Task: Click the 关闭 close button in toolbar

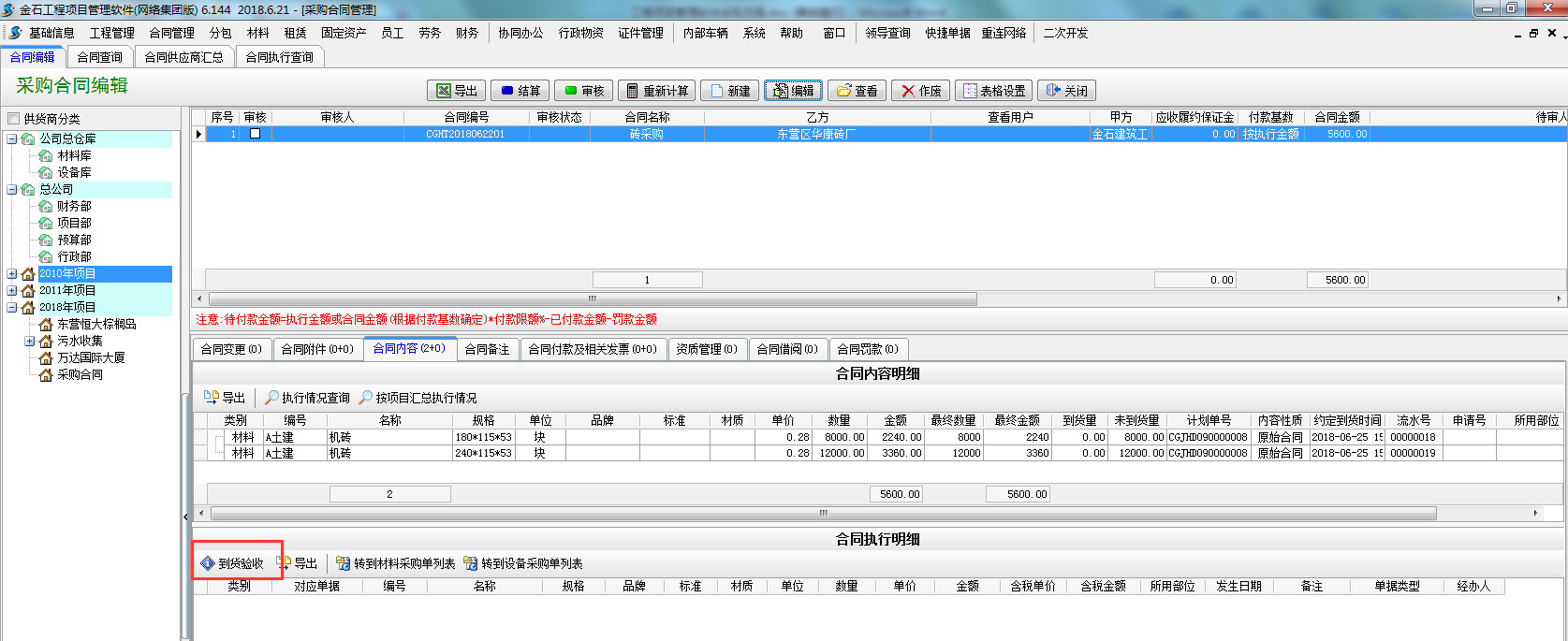Action: pyautogui.click(x=1066, y=91)
